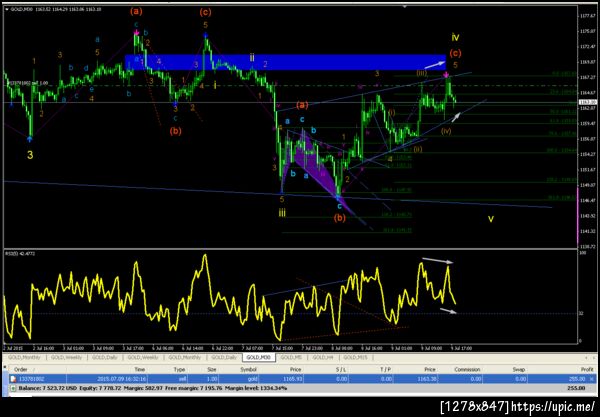The width and height of the screenshot is (600, 417).
Task: Sort orders by the Size column header
Action: point(212,369)
